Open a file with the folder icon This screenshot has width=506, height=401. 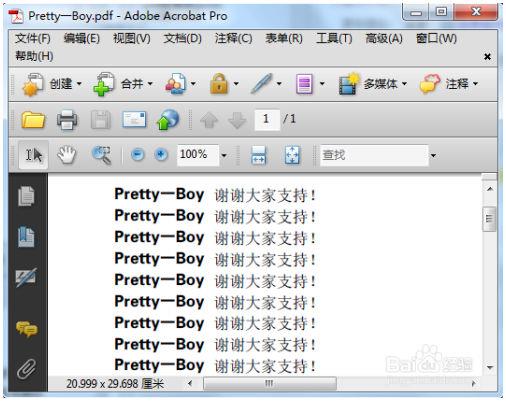(33, 120)
